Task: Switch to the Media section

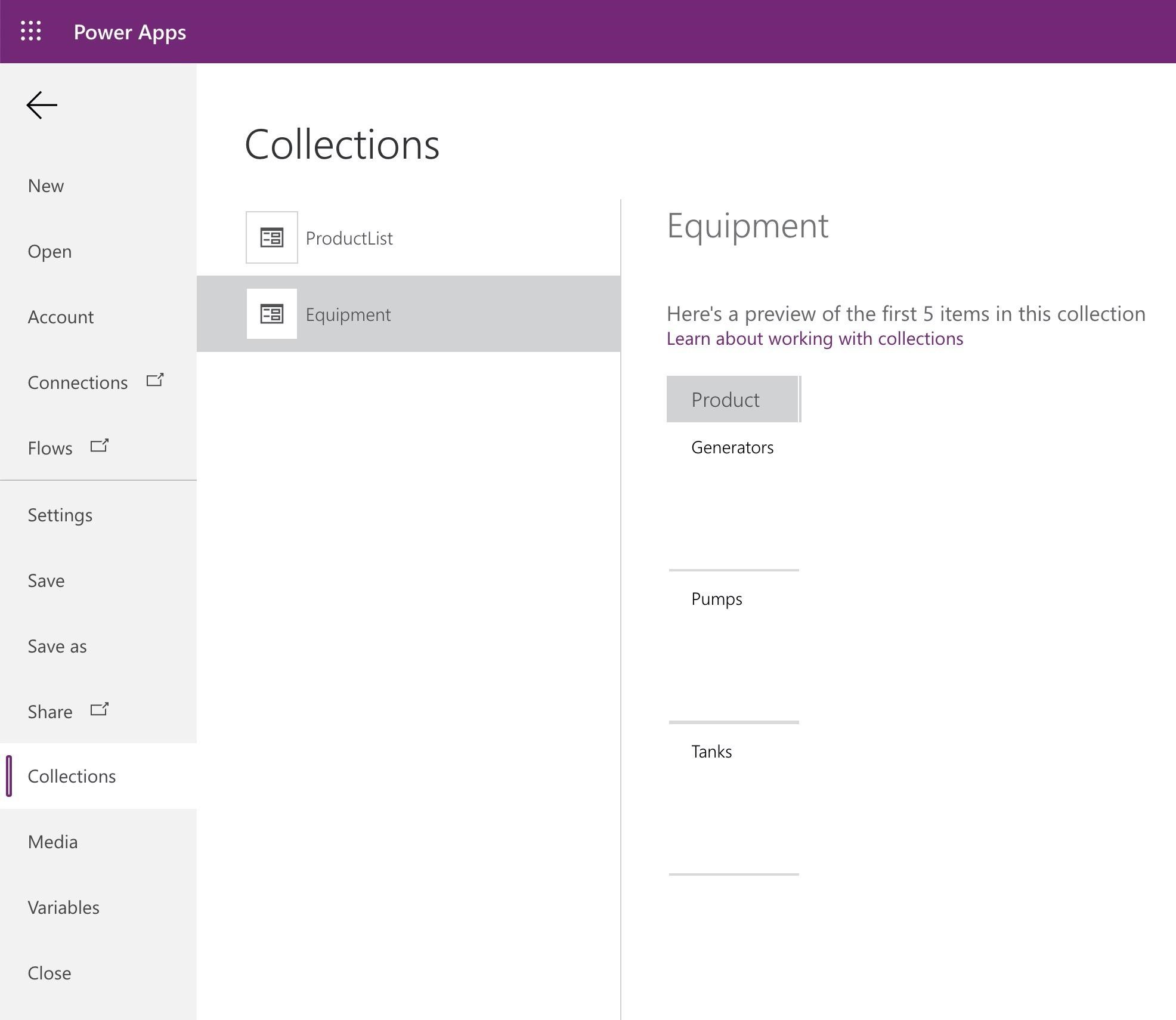Action: point(52,842)
